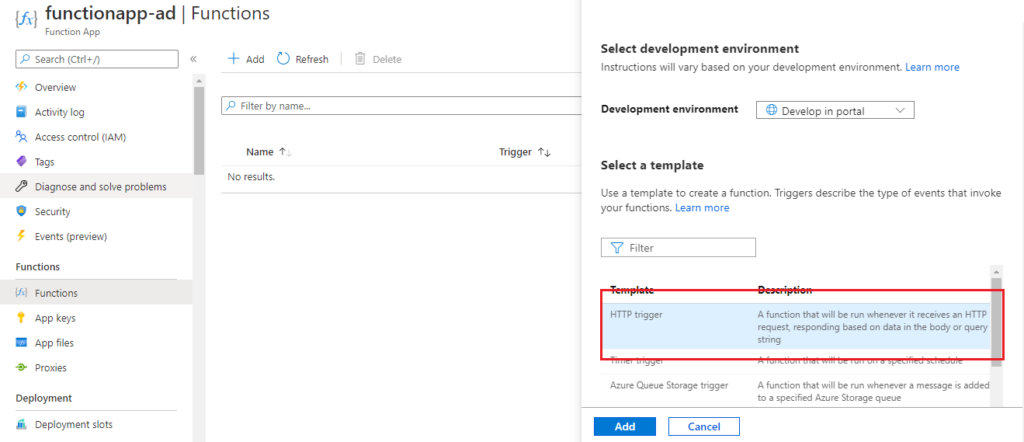Click the Cancel button
The image size is (1024, 442).
coord(703,426)
